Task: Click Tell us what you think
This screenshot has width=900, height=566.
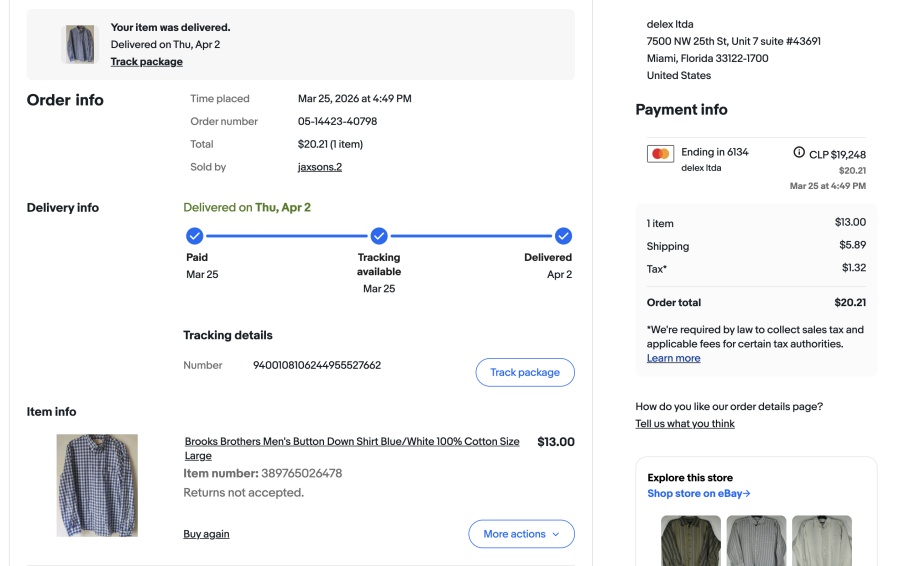Action: tap(684, 424)
